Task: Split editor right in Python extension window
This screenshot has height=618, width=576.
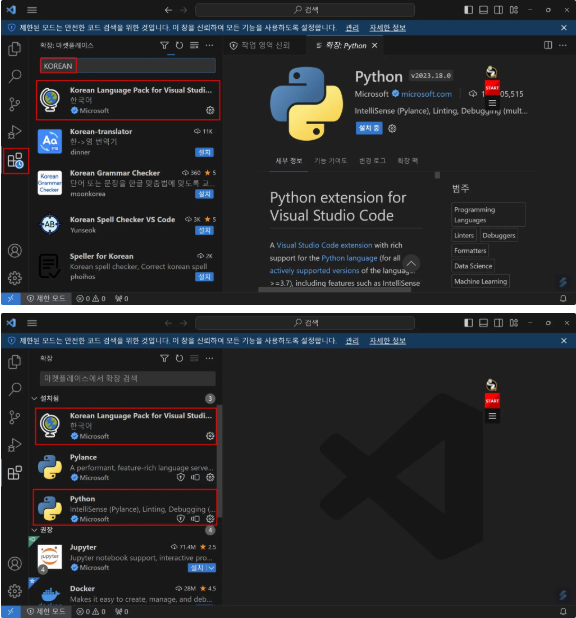Action: [548, 45]
